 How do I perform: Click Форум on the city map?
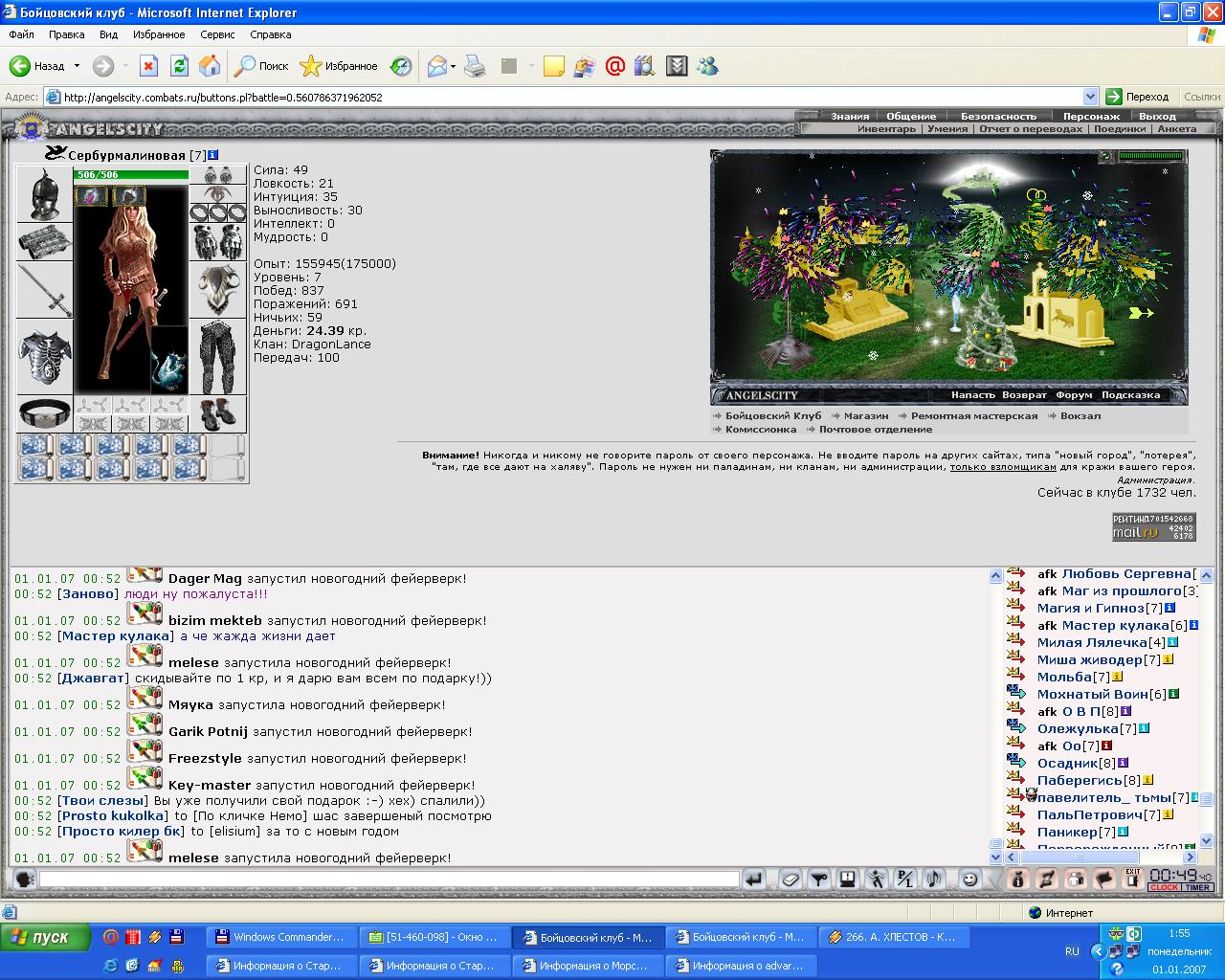point(1074,395)
